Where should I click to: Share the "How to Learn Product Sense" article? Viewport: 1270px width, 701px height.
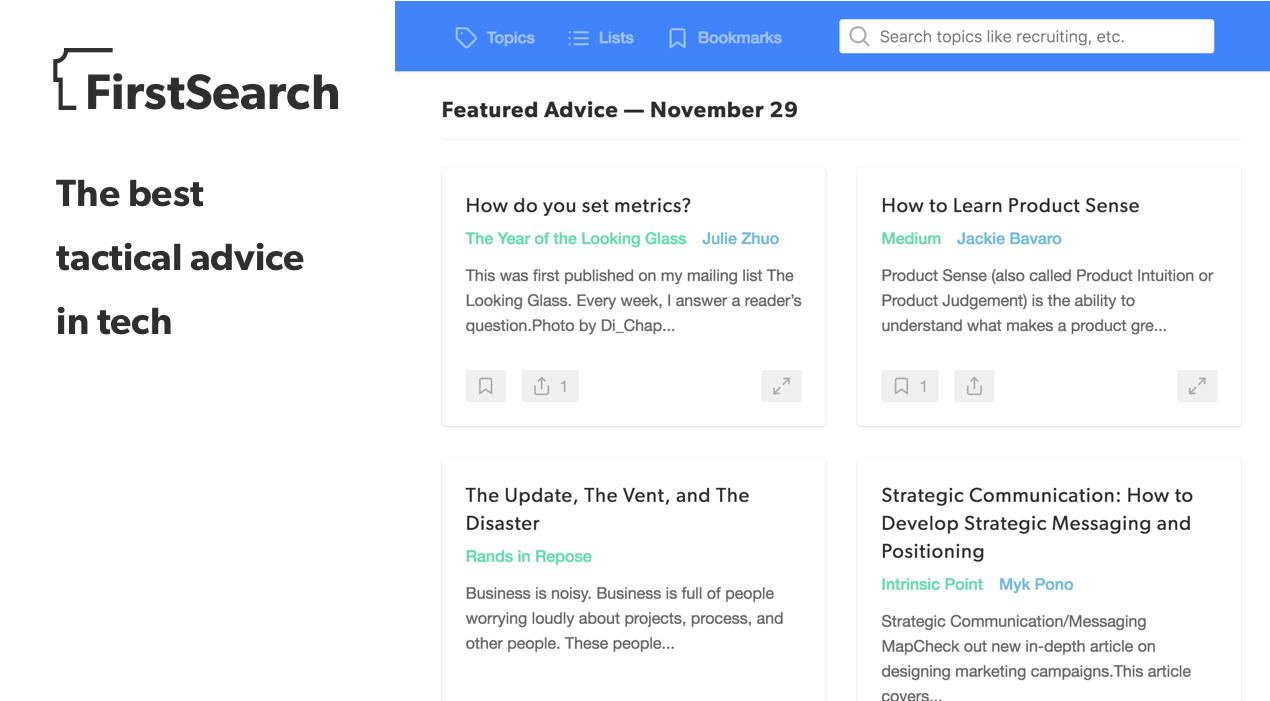(974, 386)
